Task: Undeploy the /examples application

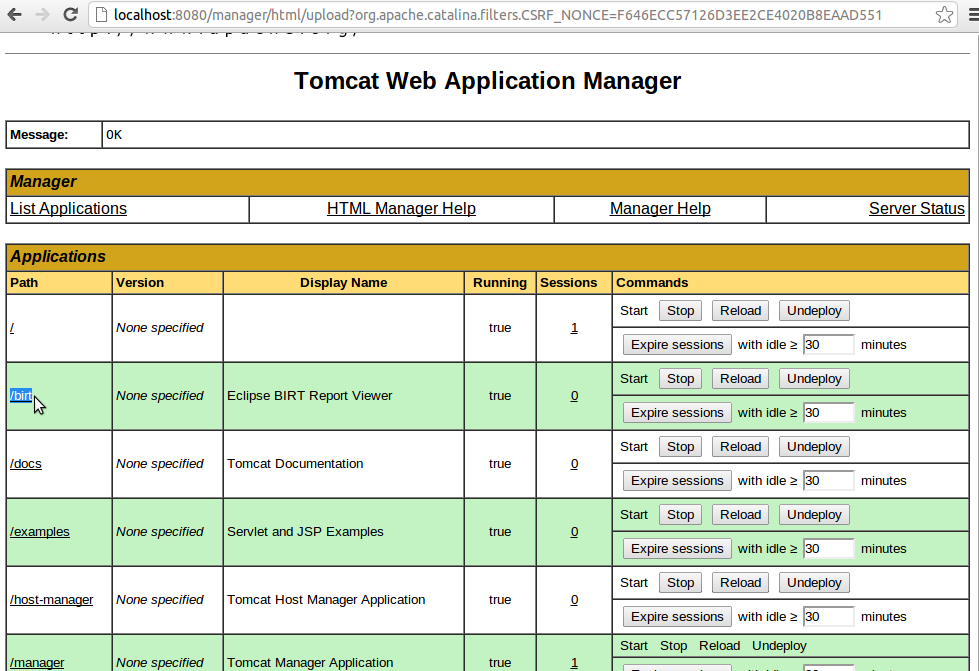Action: click(814, 515)
